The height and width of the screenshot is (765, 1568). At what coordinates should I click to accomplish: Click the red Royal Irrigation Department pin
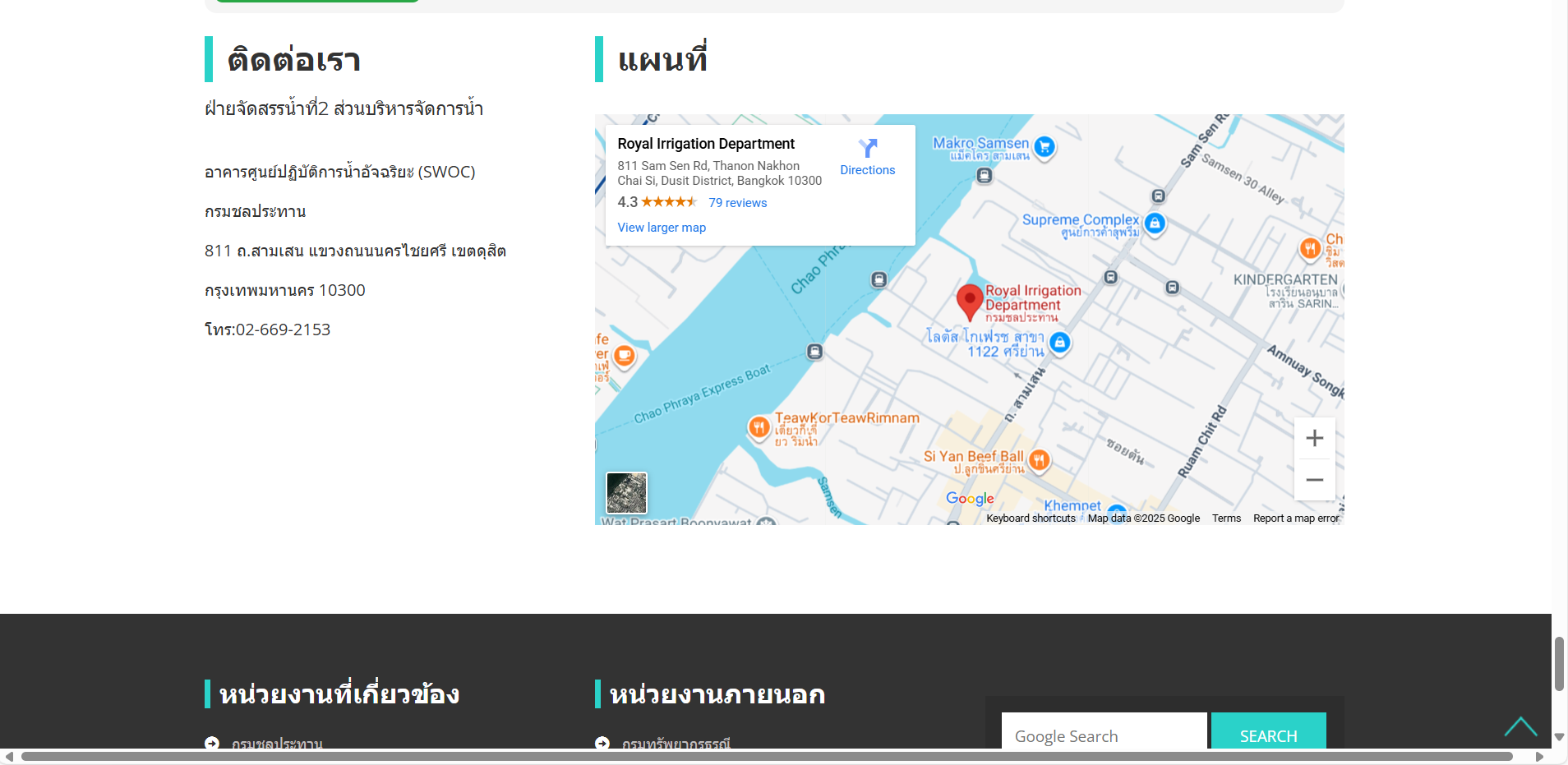[970, 301]
